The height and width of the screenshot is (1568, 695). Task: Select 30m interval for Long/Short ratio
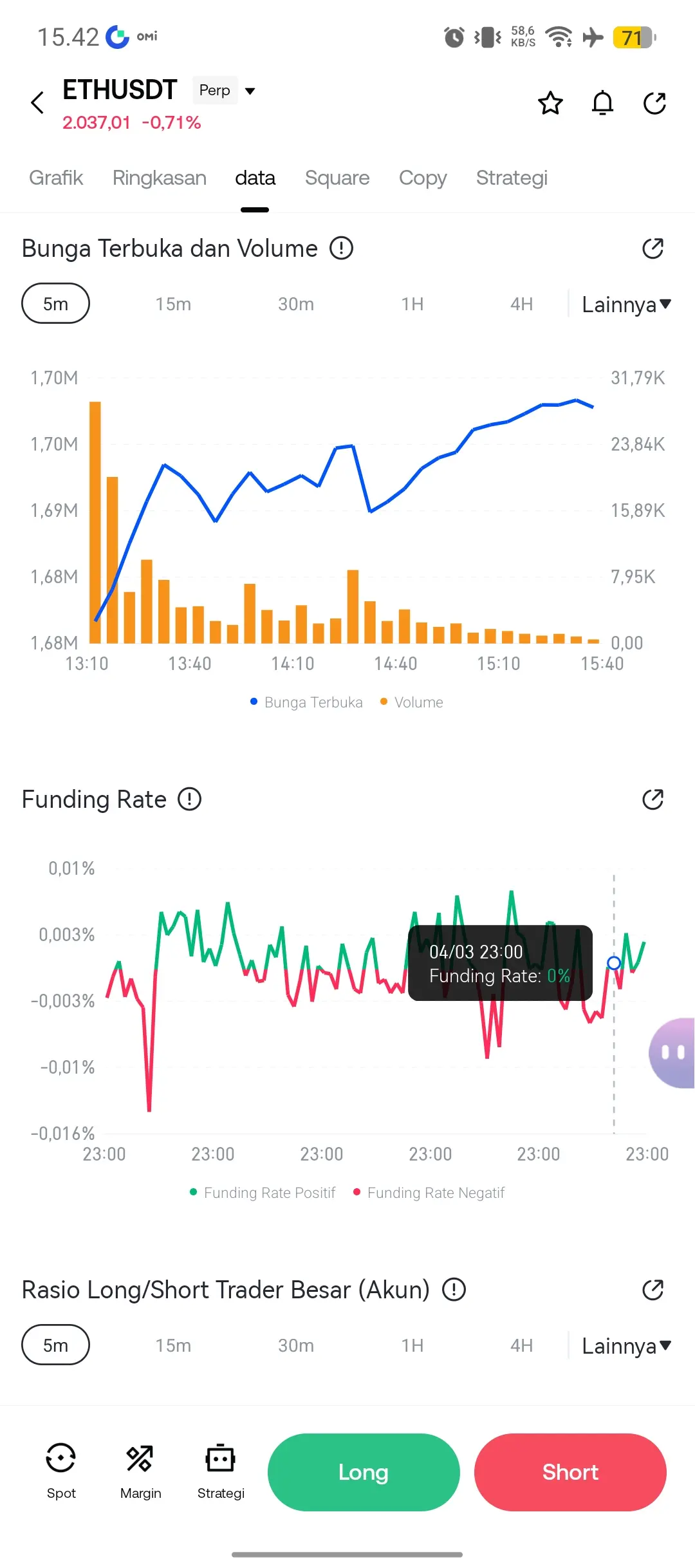click(296, 1345)
